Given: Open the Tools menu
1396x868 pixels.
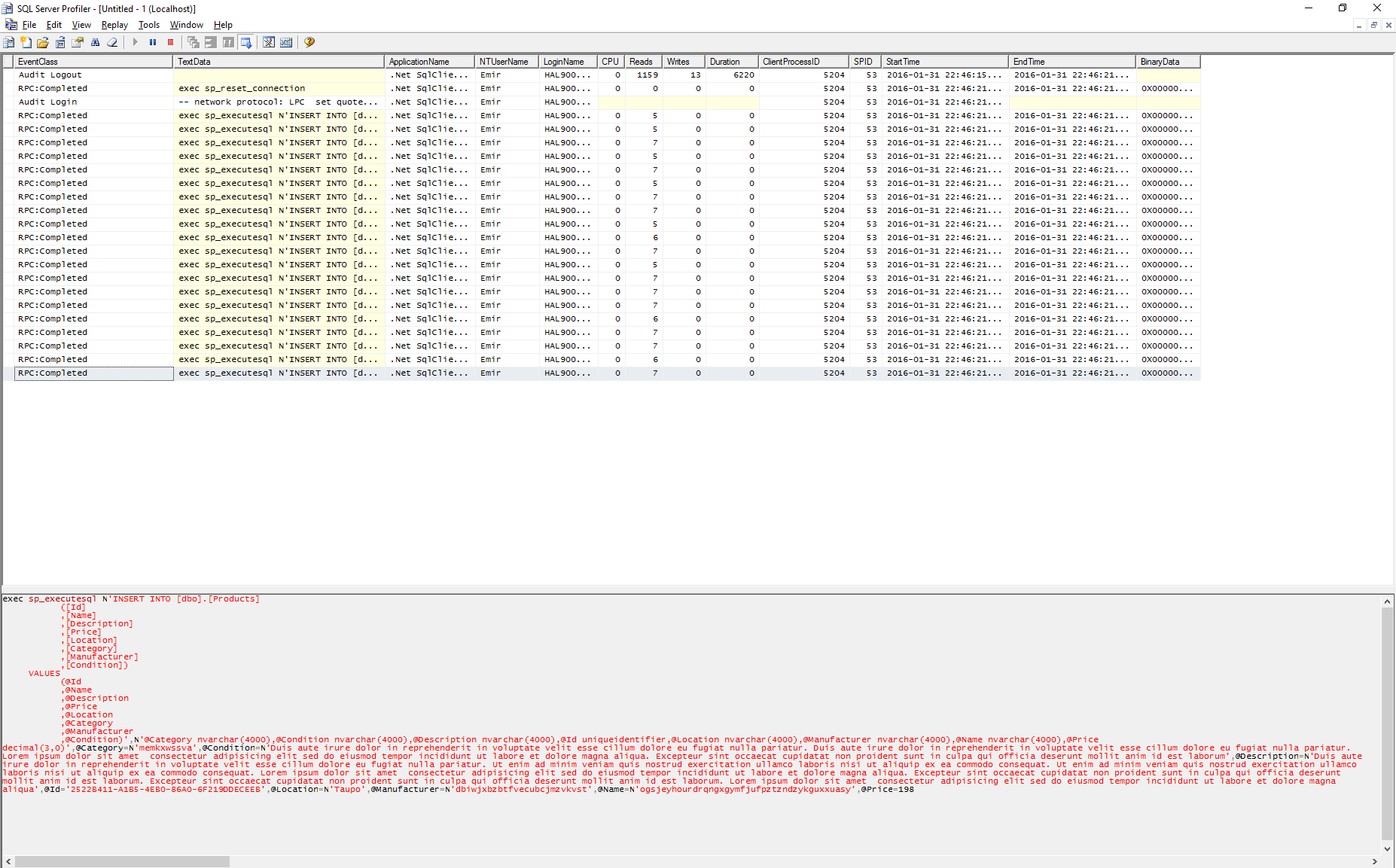Looking at the screenshot, I should pos(148,25).
